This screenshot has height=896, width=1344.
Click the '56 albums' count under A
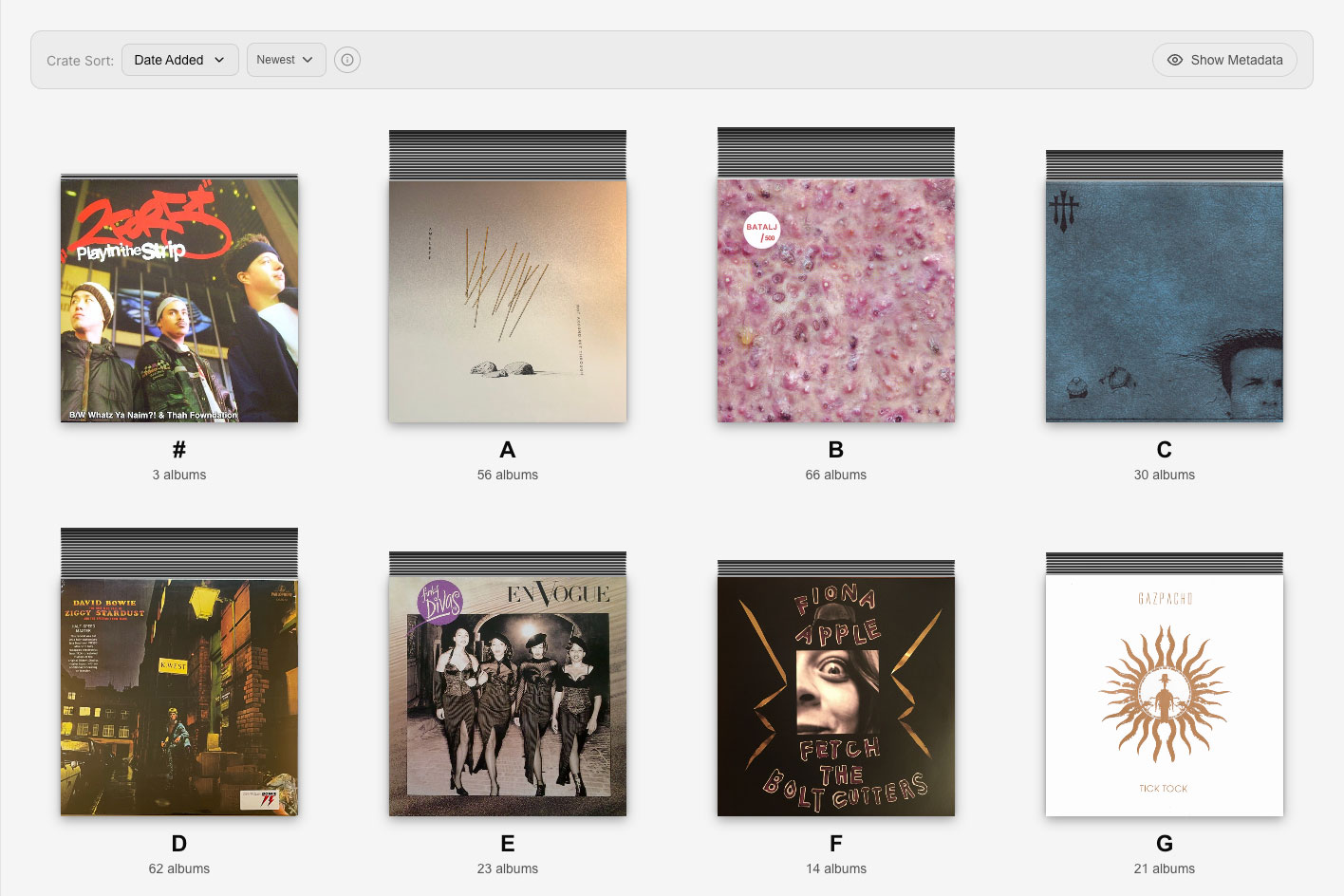click(508, 475)
